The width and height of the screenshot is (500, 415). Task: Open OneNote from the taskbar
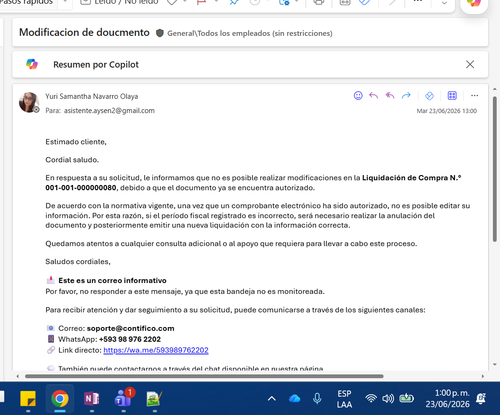pos(92,399)
